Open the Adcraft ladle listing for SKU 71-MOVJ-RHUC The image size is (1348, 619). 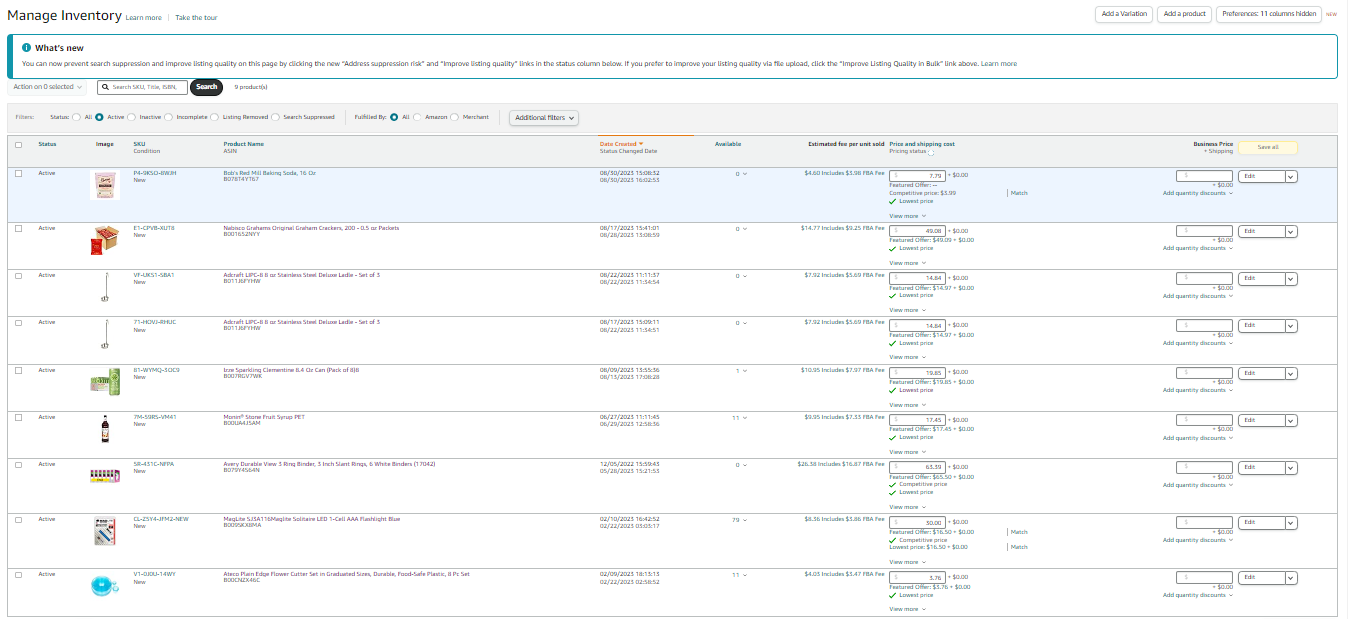click(x=301, y=322)
